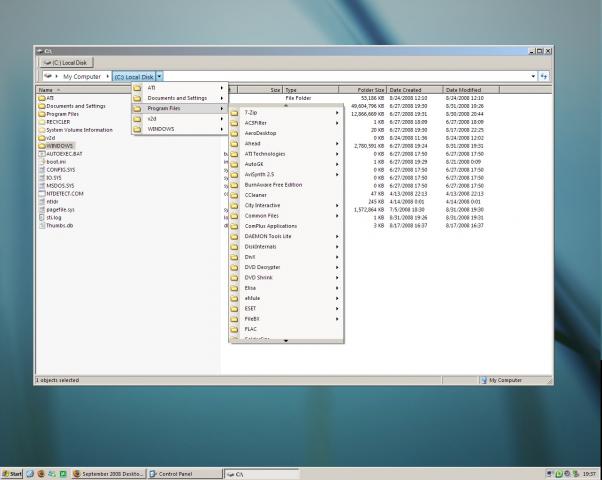This screenshot has width=602, height=480.
Task: Click folder icon beside FLAC
Action: [x=234, y=329]
